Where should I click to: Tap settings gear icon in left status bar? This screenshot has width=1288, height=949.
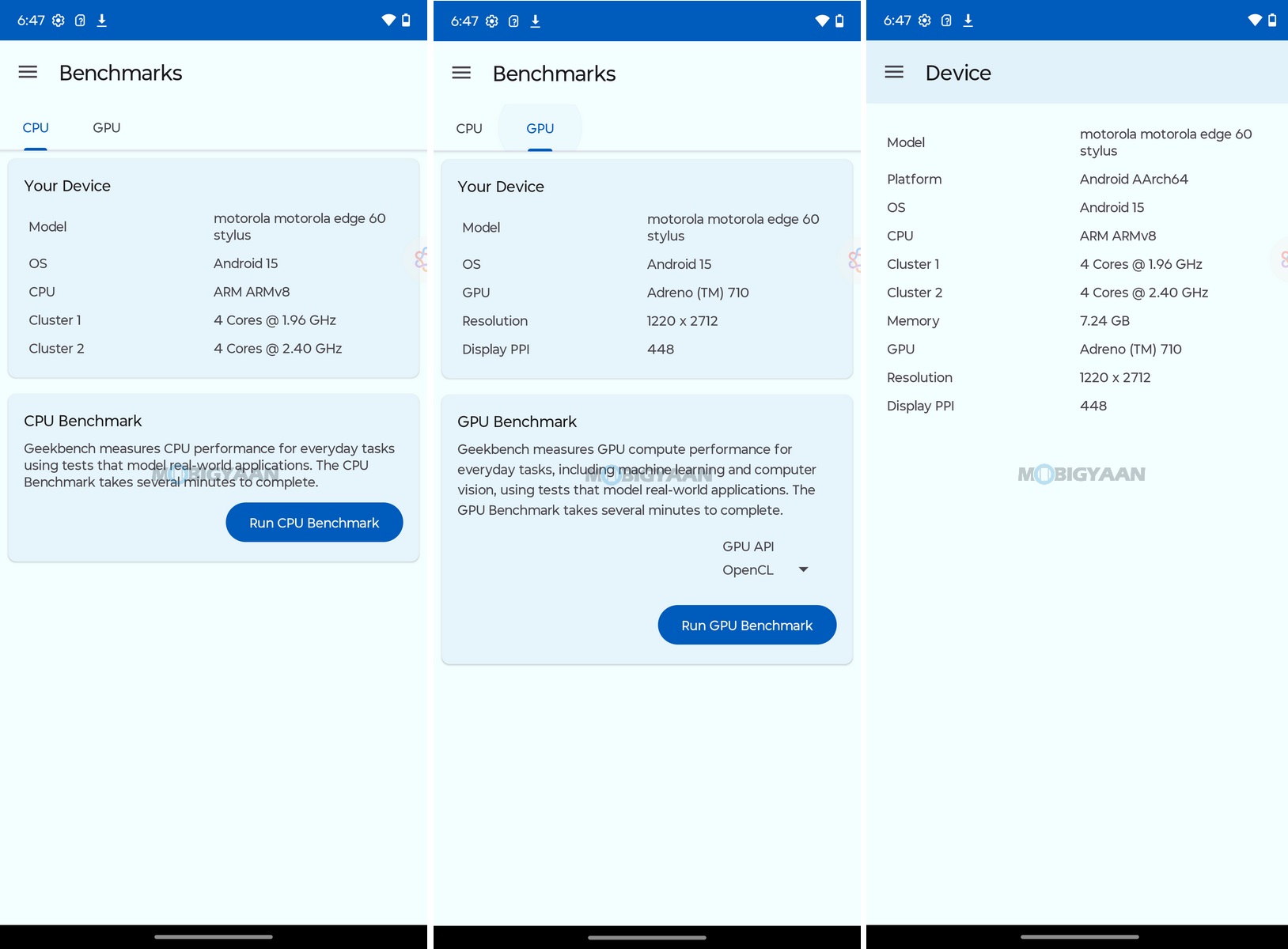point(59,21)
